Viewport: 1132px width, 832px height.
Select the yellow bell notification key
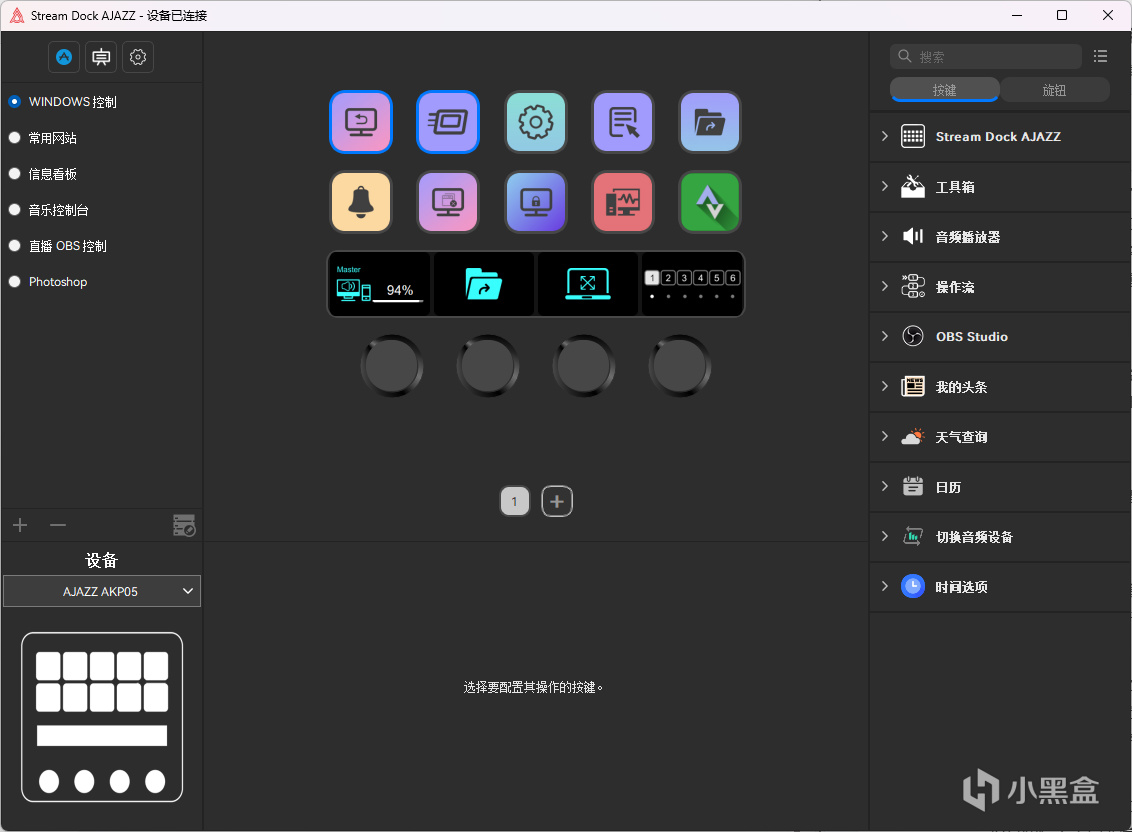click(361, 202)
